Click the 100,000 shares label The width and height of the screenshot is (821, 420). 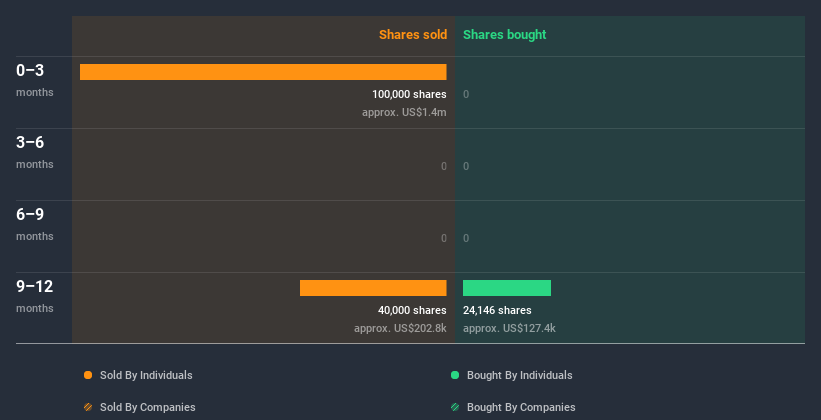click(x=409, y=94)
